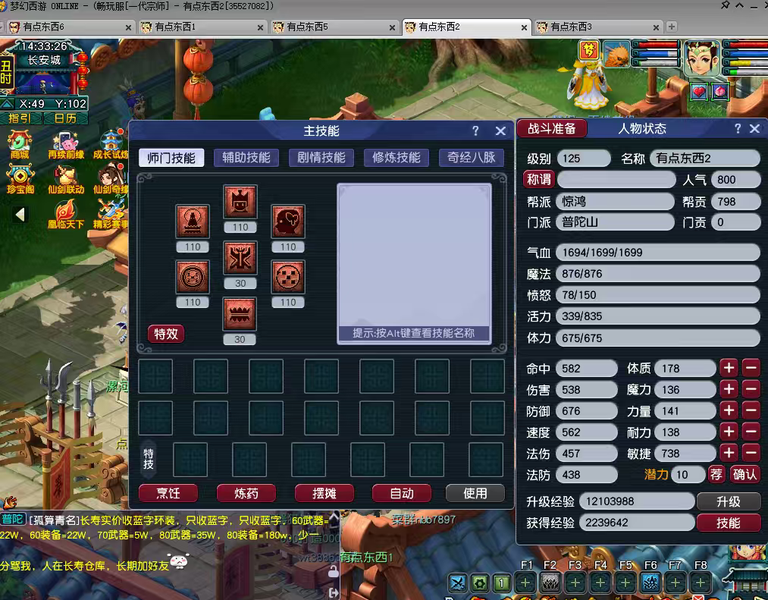
Task: Select the pagoda skill icon in left column
Action: point(192,221)
